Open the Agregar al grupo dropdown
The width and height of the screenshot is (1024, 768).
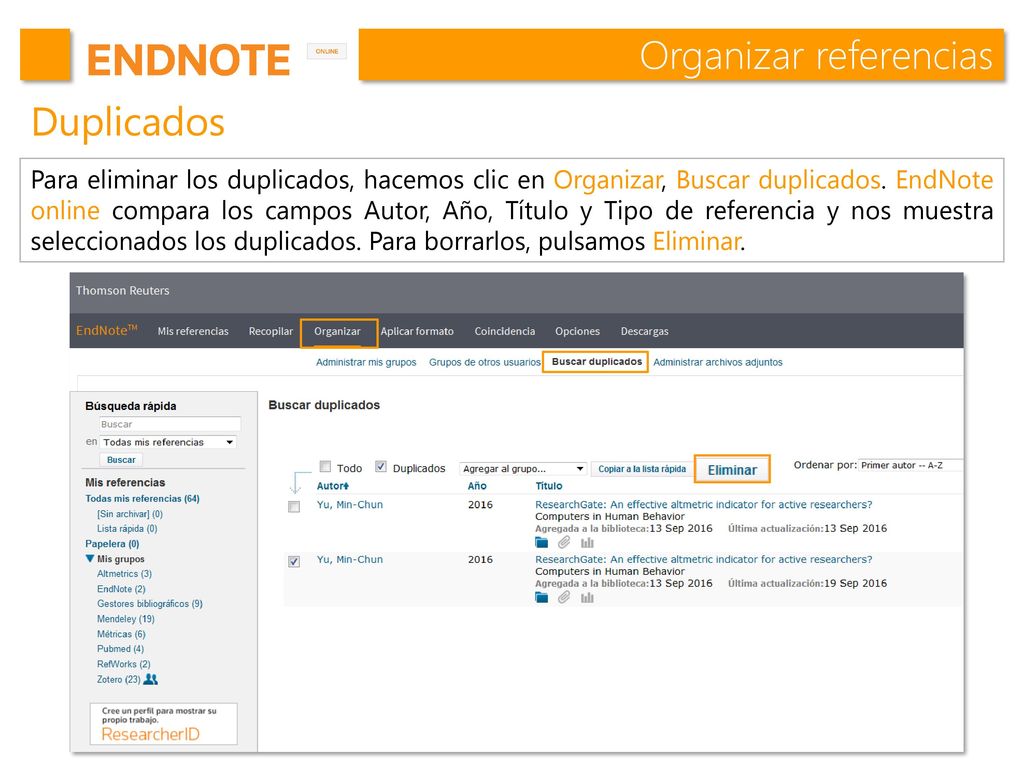pyautogui.click(x=522, y=468)
